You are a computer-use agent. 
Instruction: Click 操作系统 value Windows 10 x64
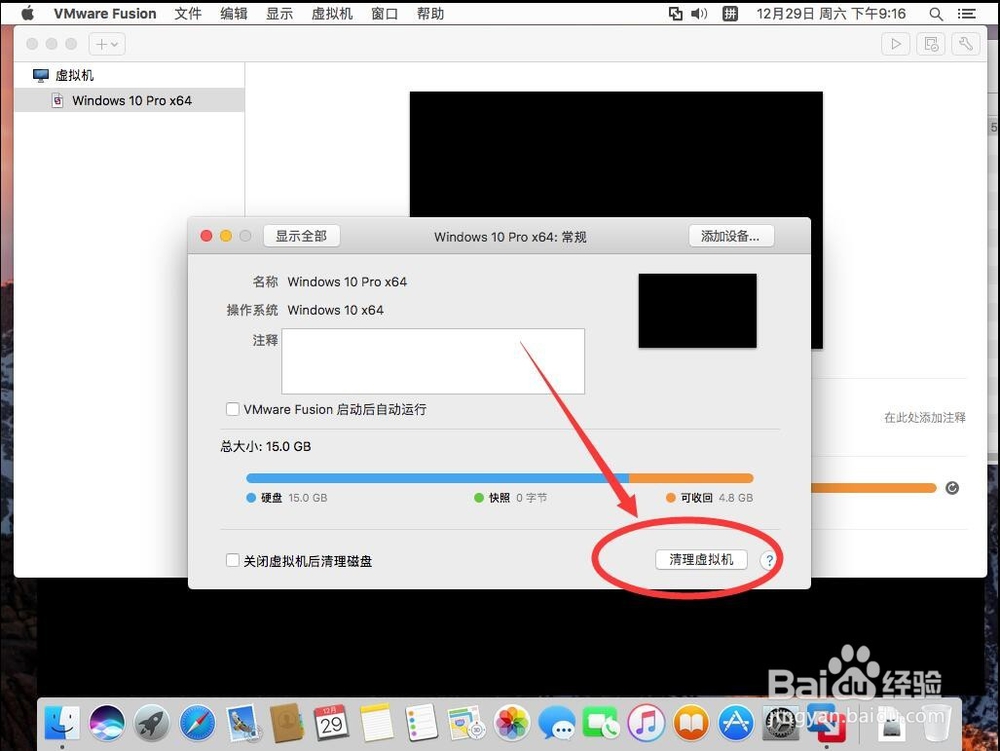tap(335, 310)
